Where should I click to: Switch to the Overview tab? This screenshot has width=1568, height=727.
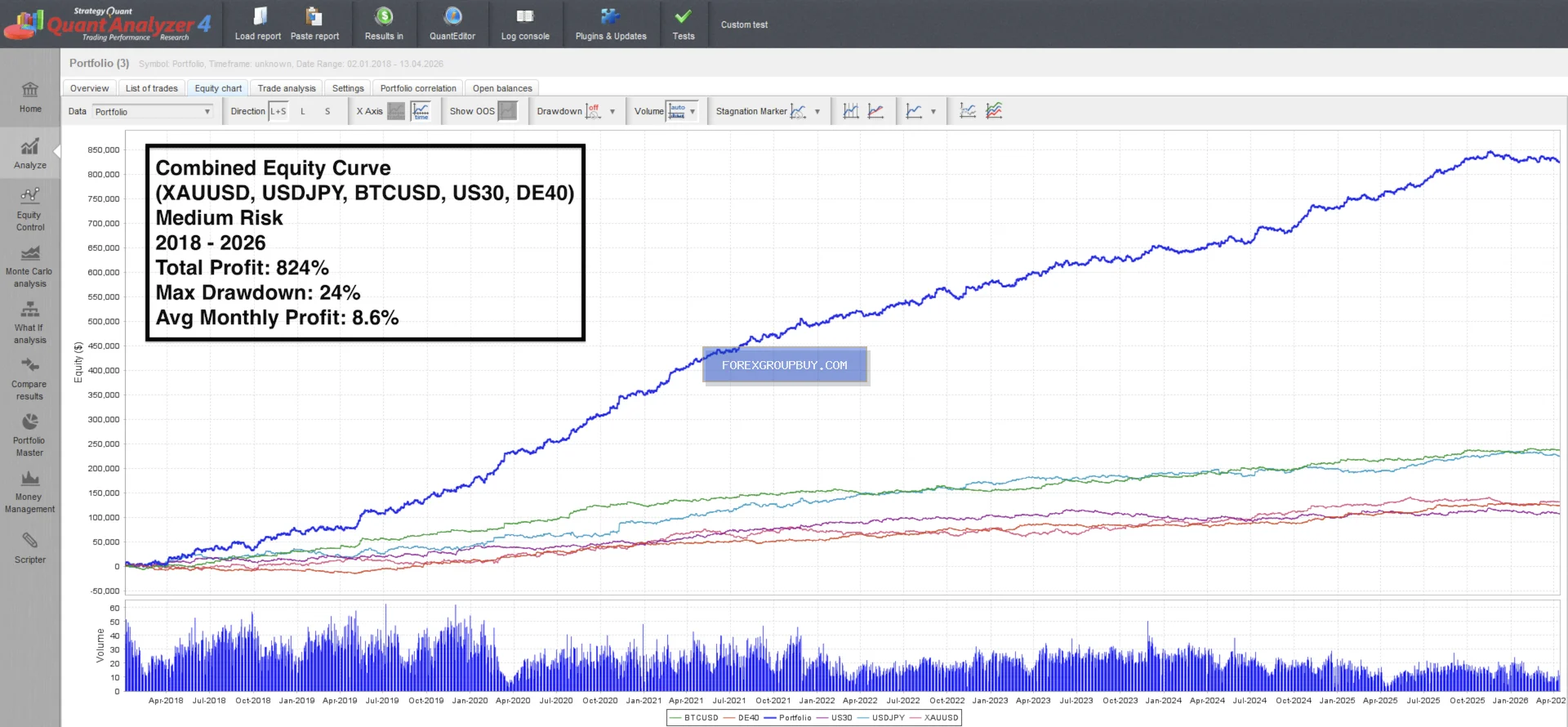(x=89, y=88)
